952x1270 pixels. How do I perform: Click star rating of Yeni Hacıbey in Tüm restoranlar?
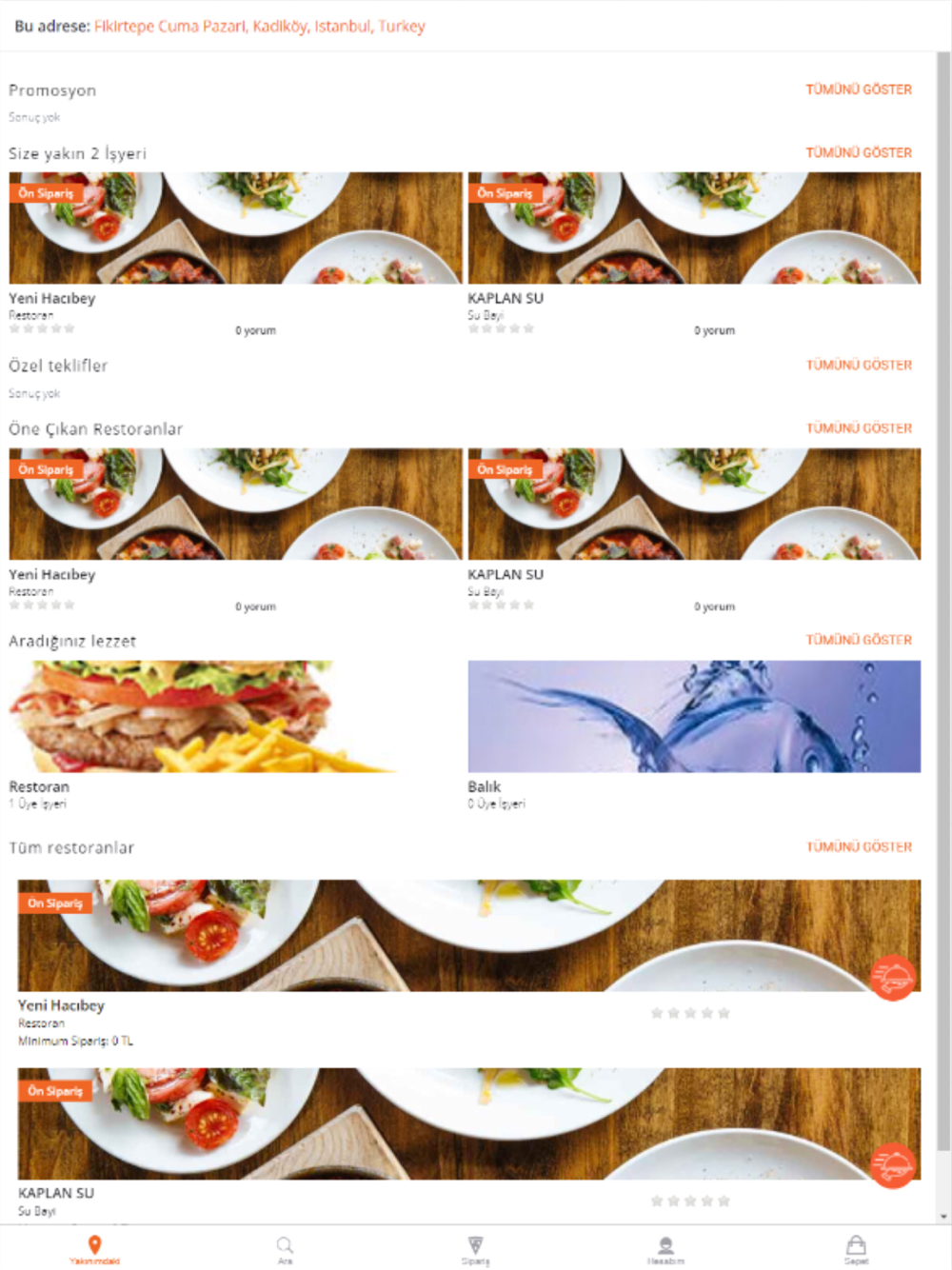tap(690, 1013)
